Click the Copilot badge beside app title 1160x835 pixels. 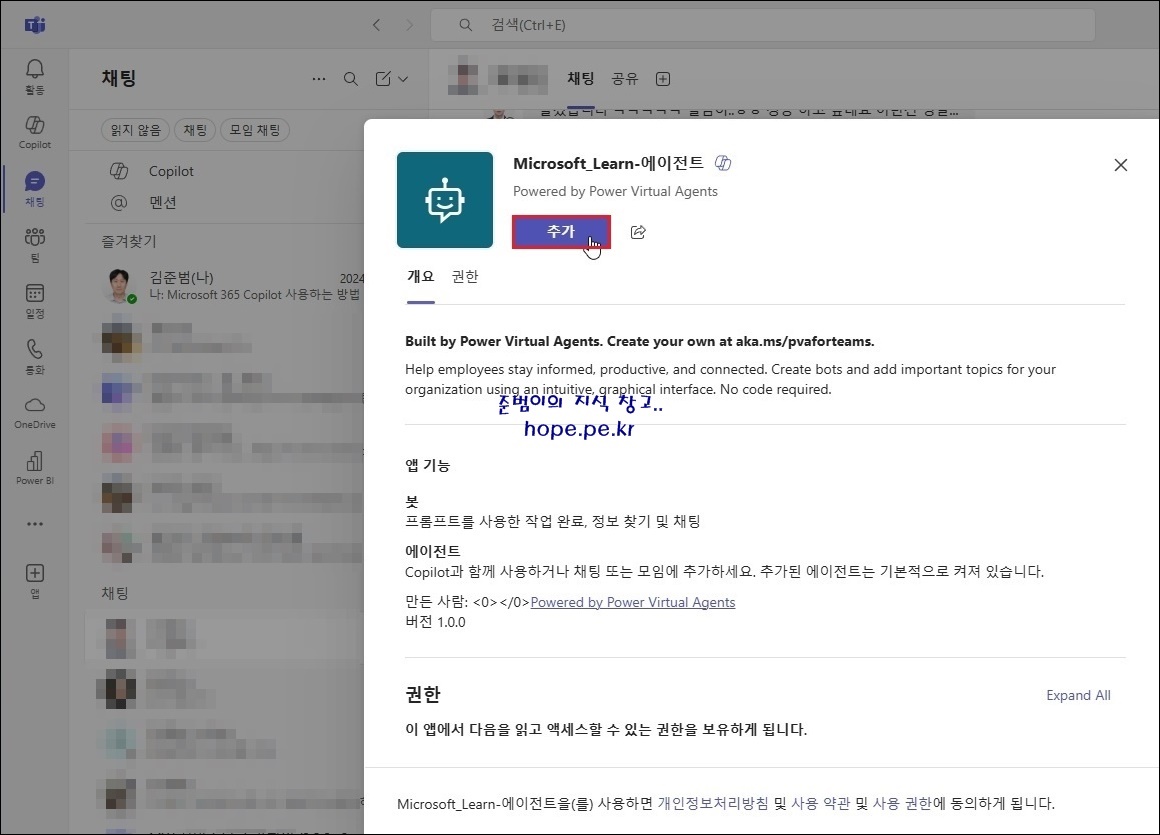pyautogui.click(x=723, y=163)
